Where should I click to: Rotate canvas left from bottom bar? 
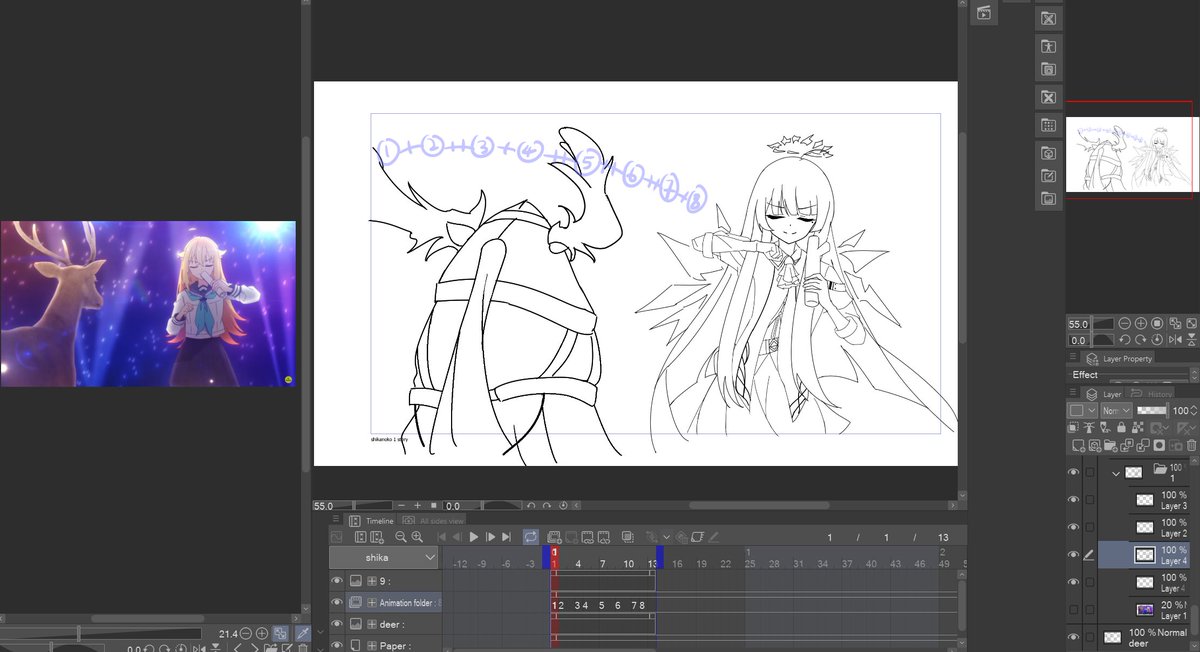click(x=532, y=506)
